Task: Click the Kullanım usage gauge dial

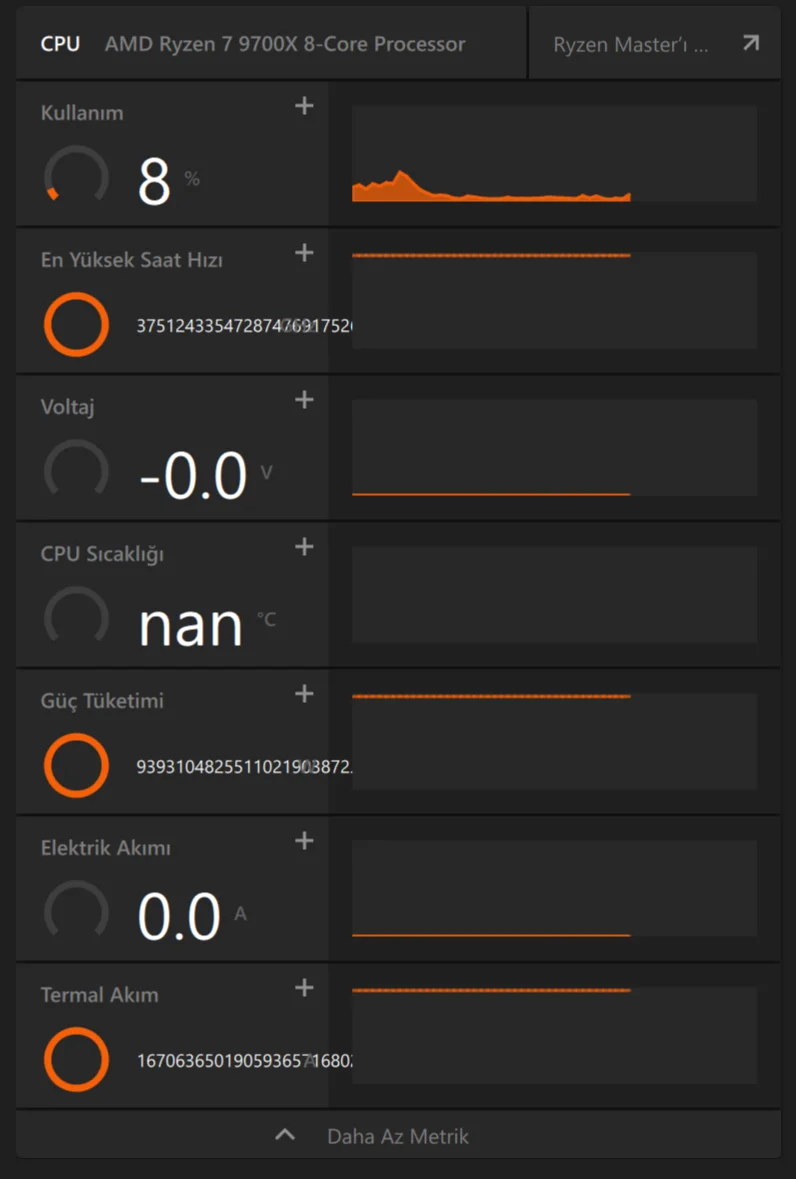Action: pyautogui.click(x=76, y=177)
